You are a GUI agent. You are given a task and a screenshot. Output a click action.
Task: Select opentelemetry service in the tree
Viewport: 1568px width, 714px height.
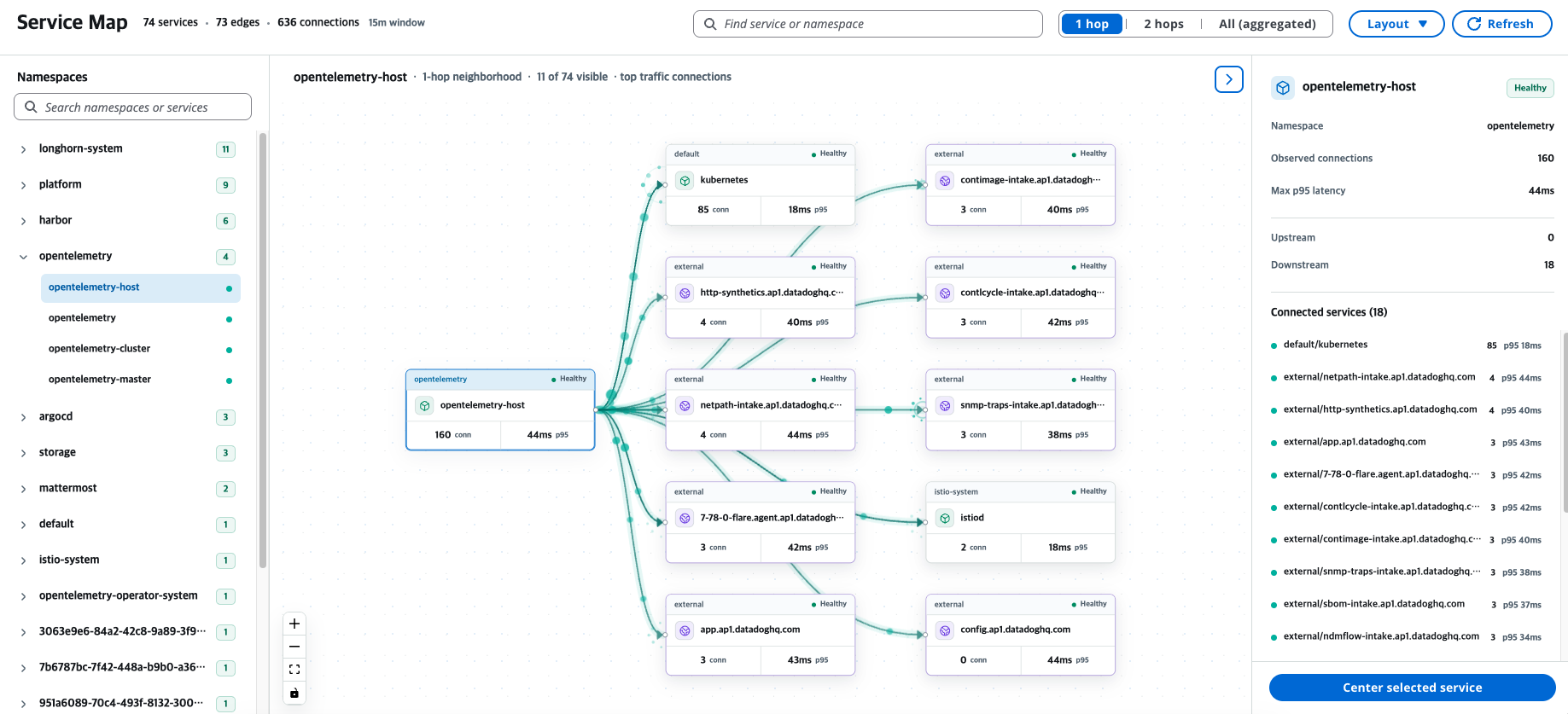click(x=141, y=318)
